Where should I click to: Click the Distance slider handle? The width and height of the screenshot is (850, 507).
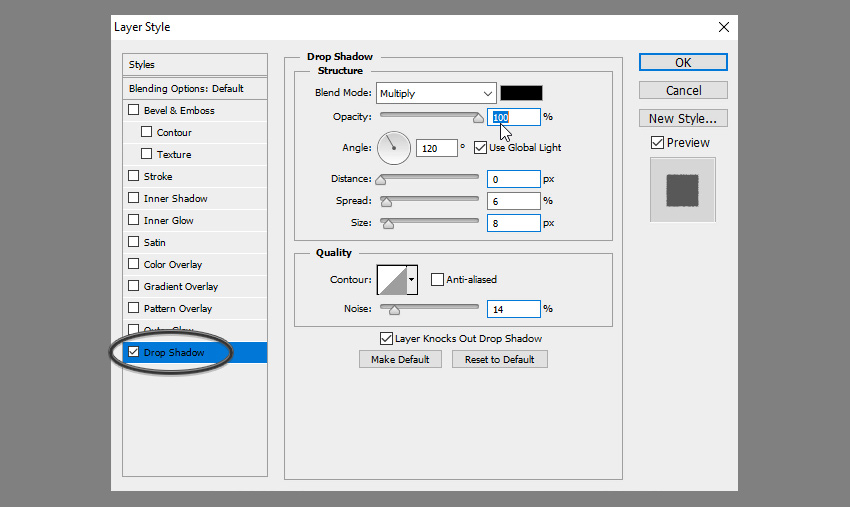click(x=381, y=180)
